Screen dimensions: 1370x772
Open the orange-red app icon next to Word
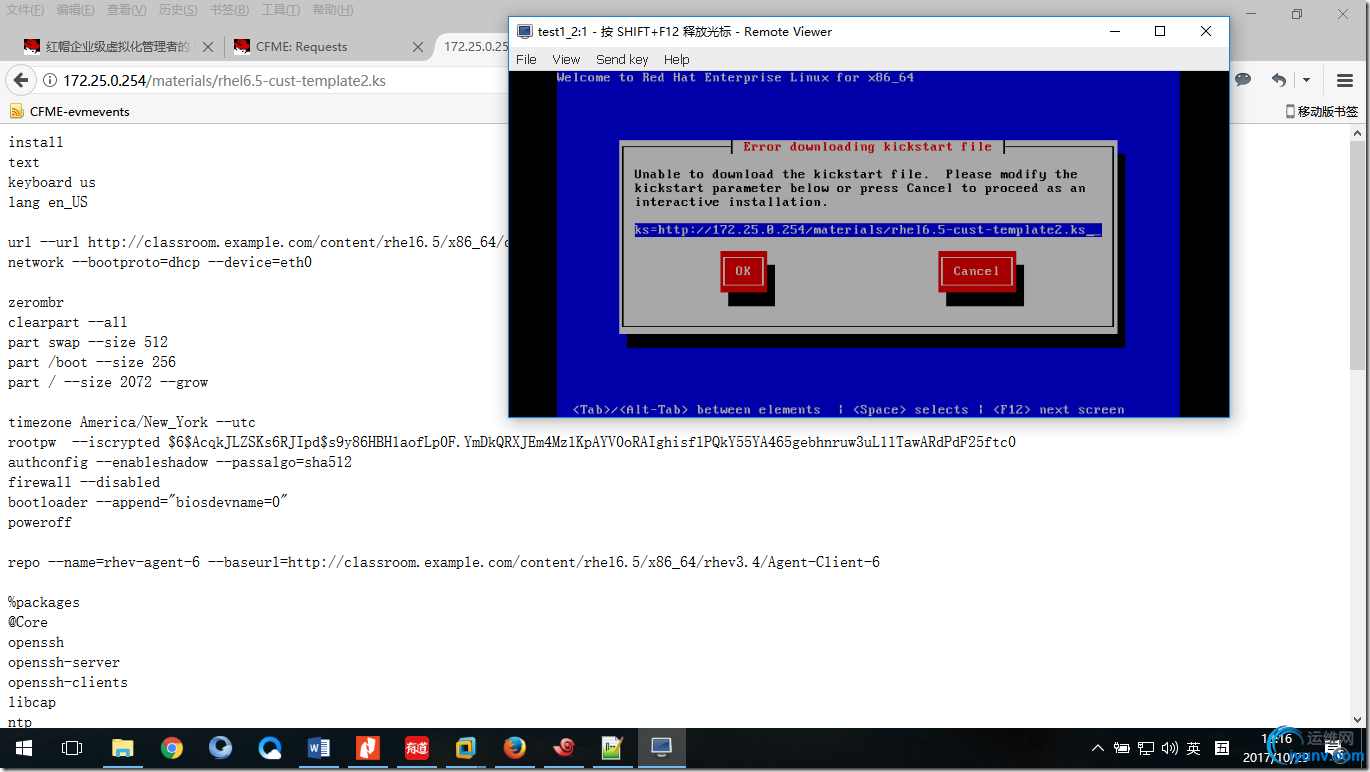(368, 748)
